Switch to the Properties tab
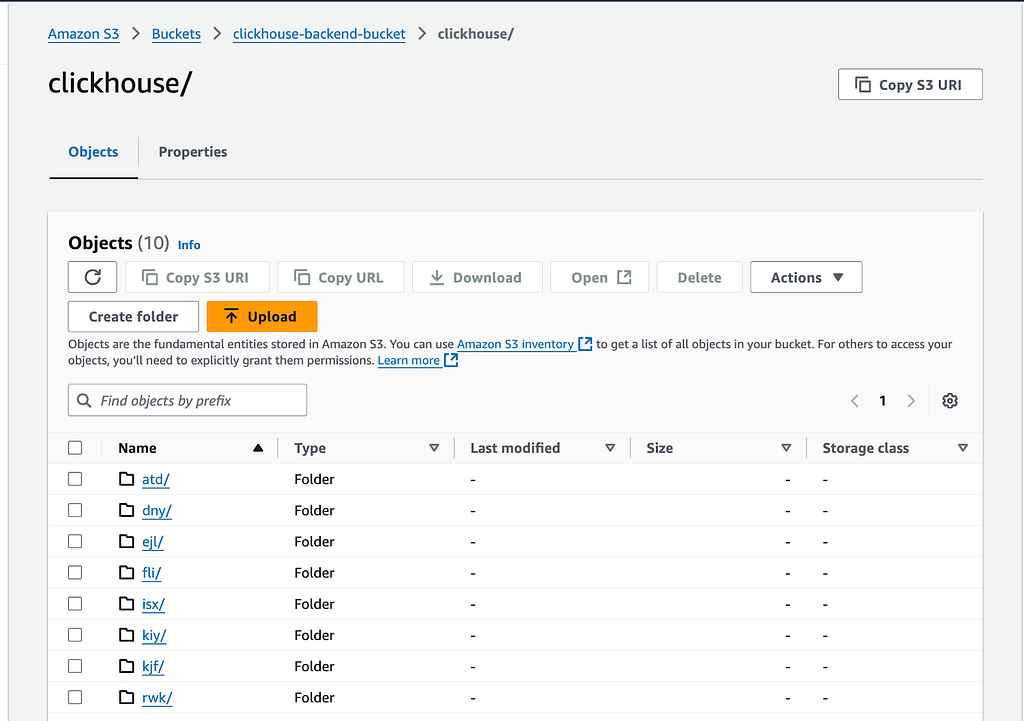The width and height of the screenshot is (1024, 721). point(193,152)
